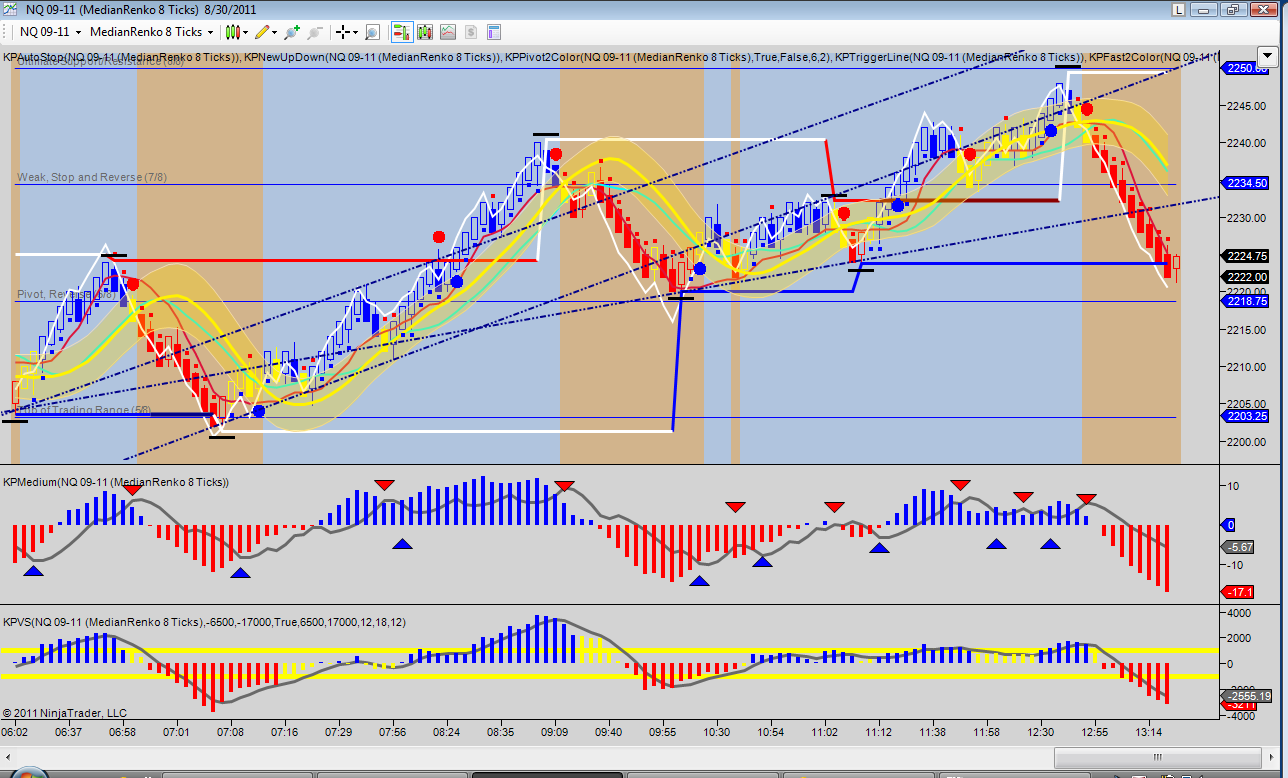Click the KPVS indicator panel label
Screen dimensions: 1288x778
click(x=204, y=622)
